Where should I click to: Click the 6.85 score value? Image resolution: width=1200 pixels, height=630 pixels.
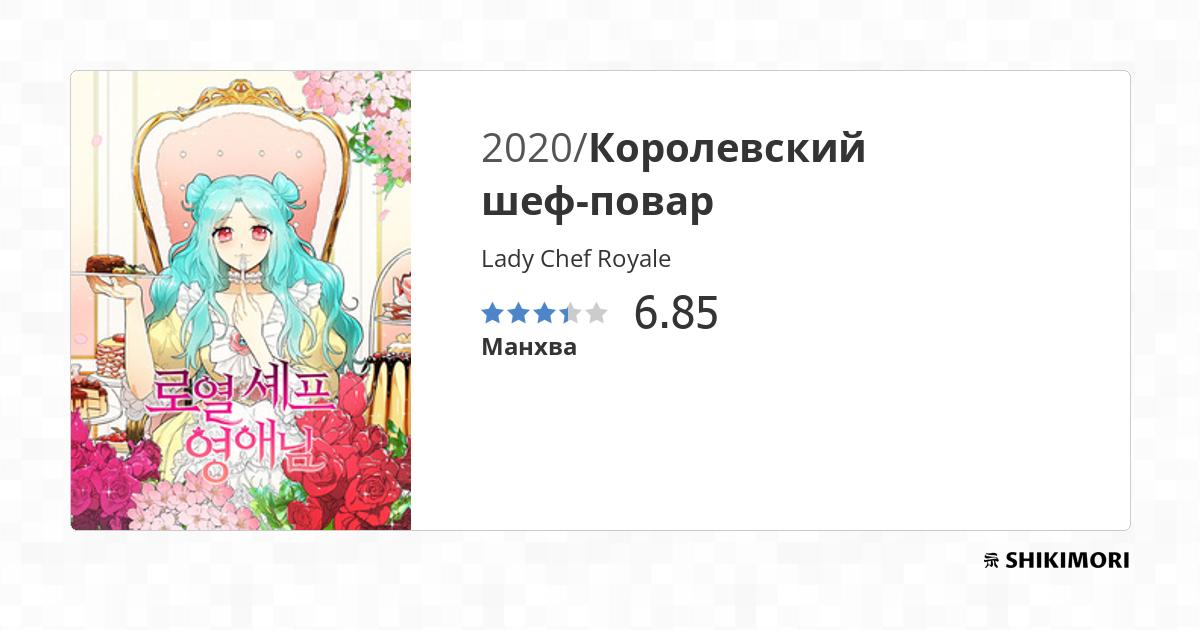point(676,313)
